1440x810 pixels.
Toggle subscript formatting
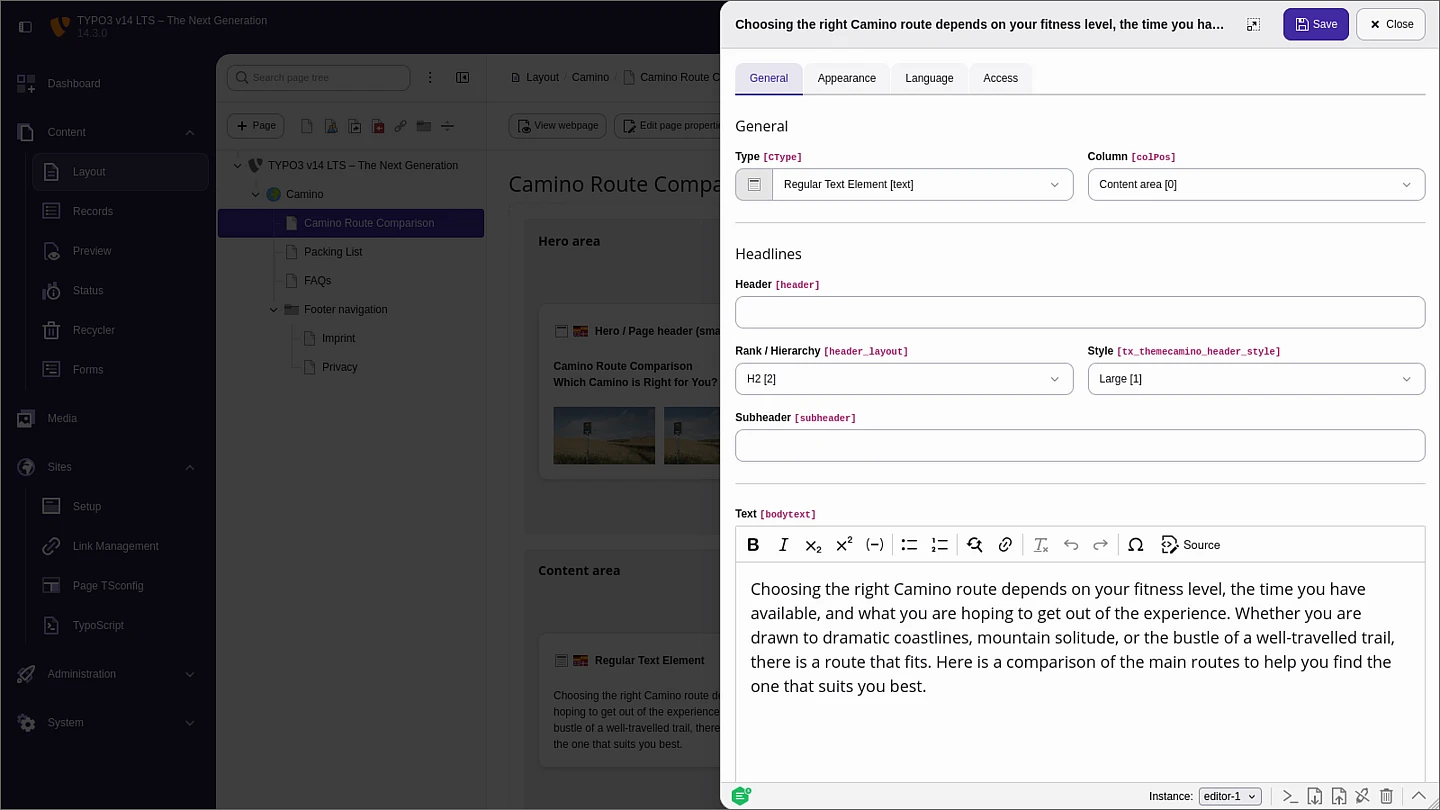(x=813, y=545)
